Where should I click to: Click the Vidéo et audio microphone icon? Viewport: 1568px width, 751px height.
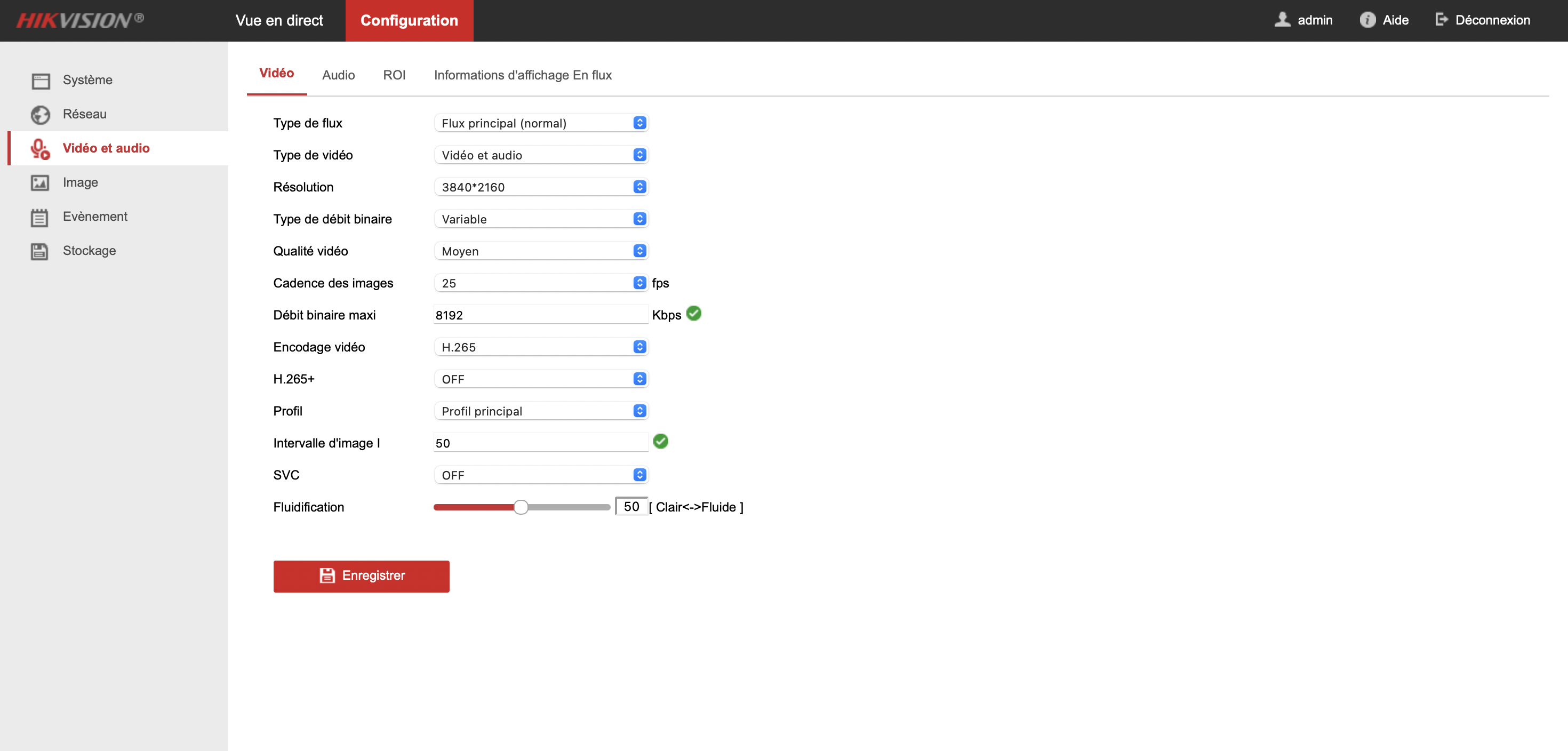point(40,149)
